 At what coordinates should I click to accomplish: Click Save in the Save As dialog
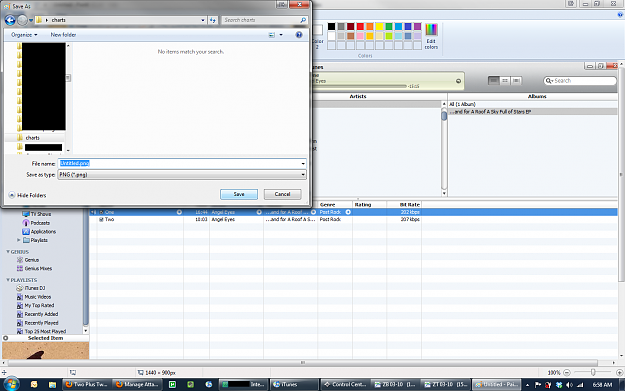[239, 194]
